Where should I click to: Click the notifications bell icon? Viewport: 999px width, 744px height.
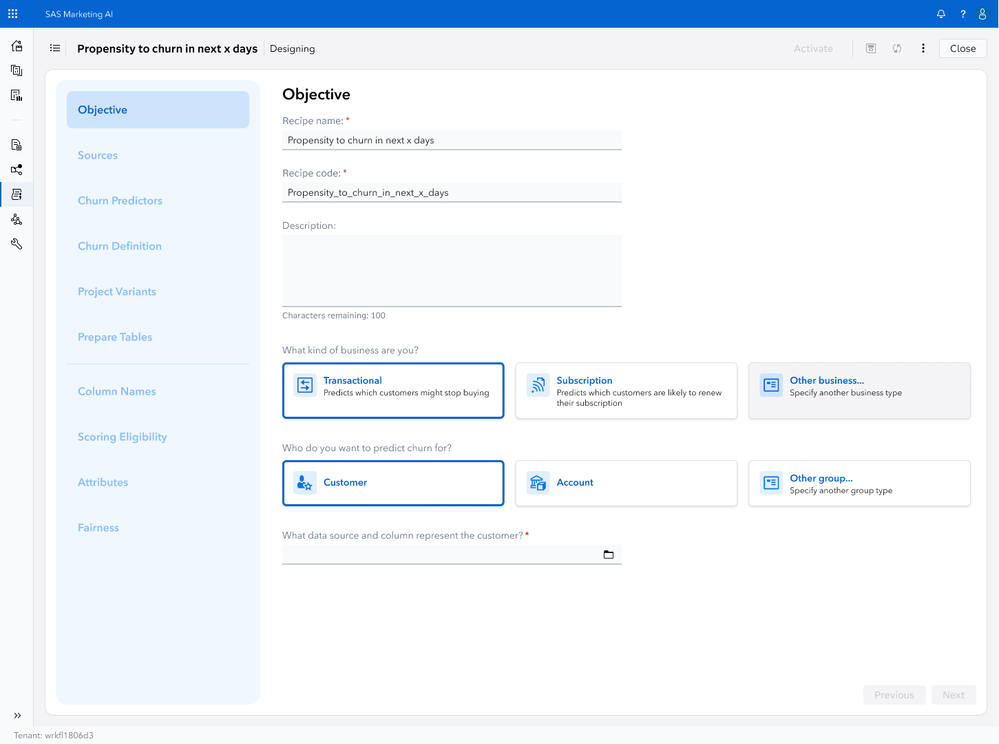(x=941, y=14)
